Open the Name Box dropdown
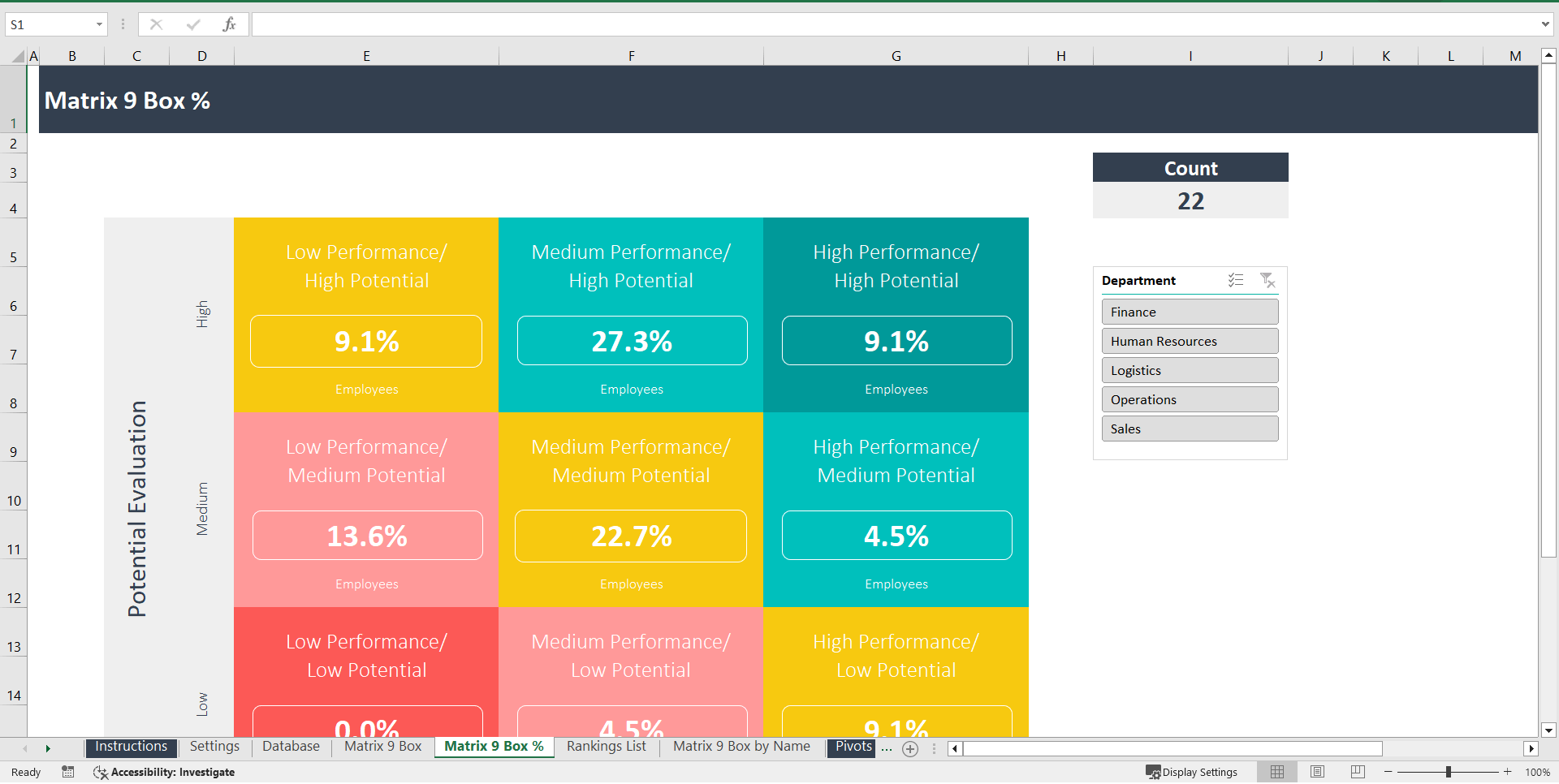 [99, 24]
